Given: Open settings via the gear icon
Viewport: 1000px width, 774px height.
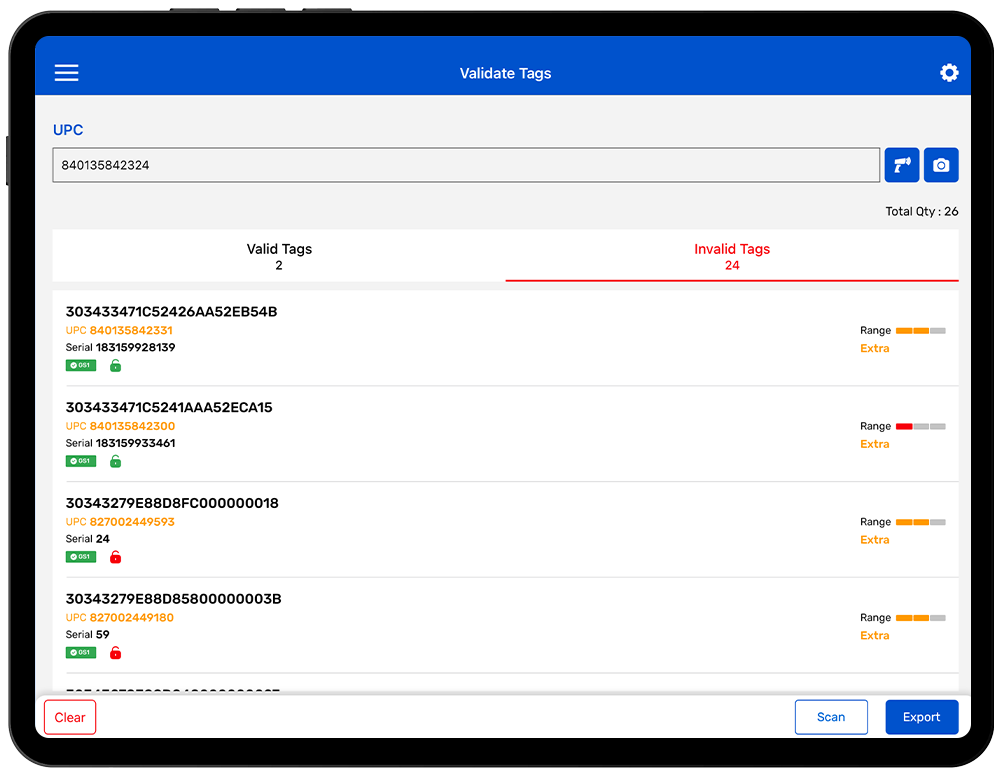Looking at the screenshot, I should coord(949,73).
